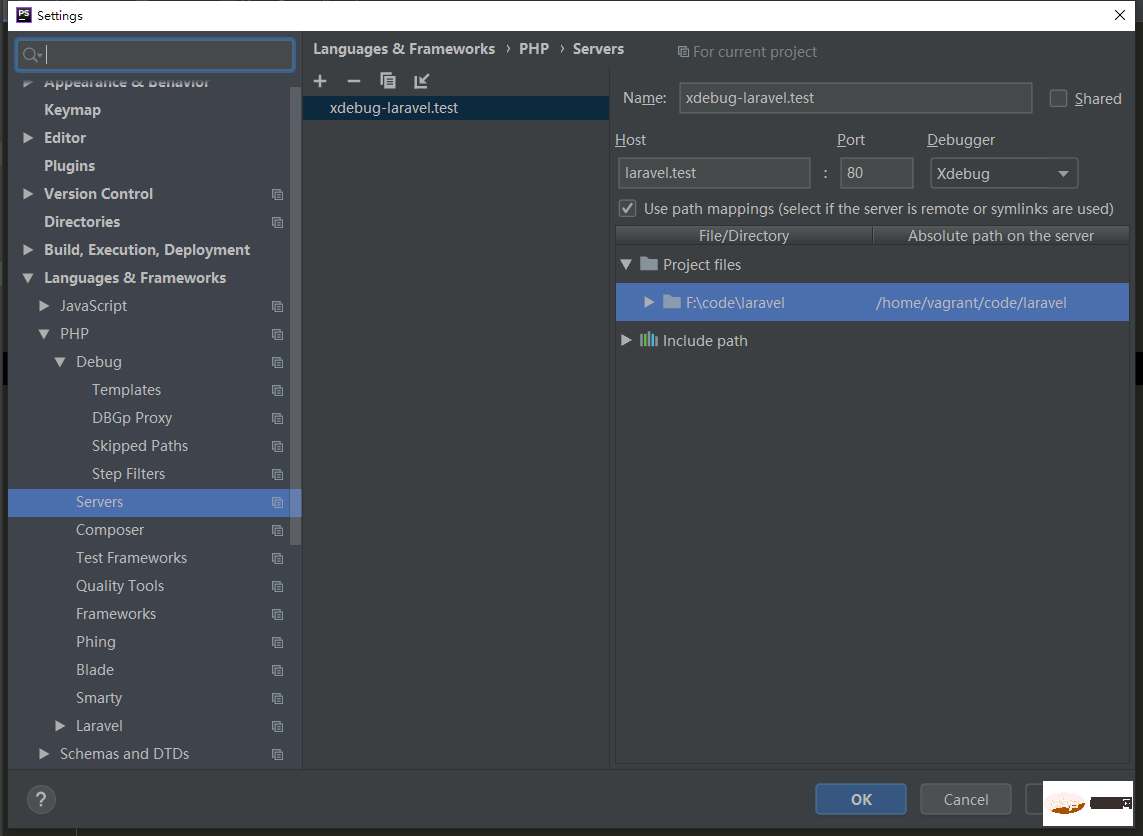Click the Port field showing 80
Image resolution: width=1143 pixels, height=836 pixels.
(877, 173)
